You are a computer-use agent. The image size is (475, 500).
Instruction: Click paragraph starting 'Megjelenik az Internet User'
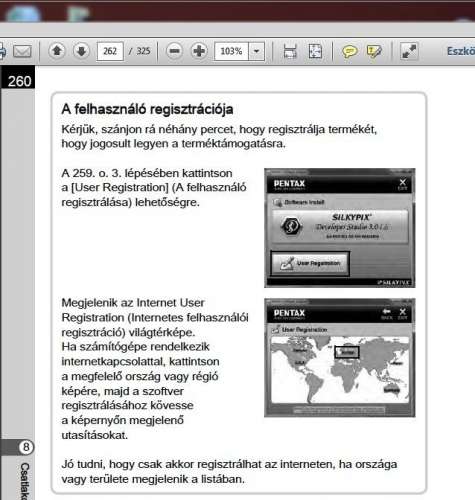pyautogui.click(x=155, y=369)
